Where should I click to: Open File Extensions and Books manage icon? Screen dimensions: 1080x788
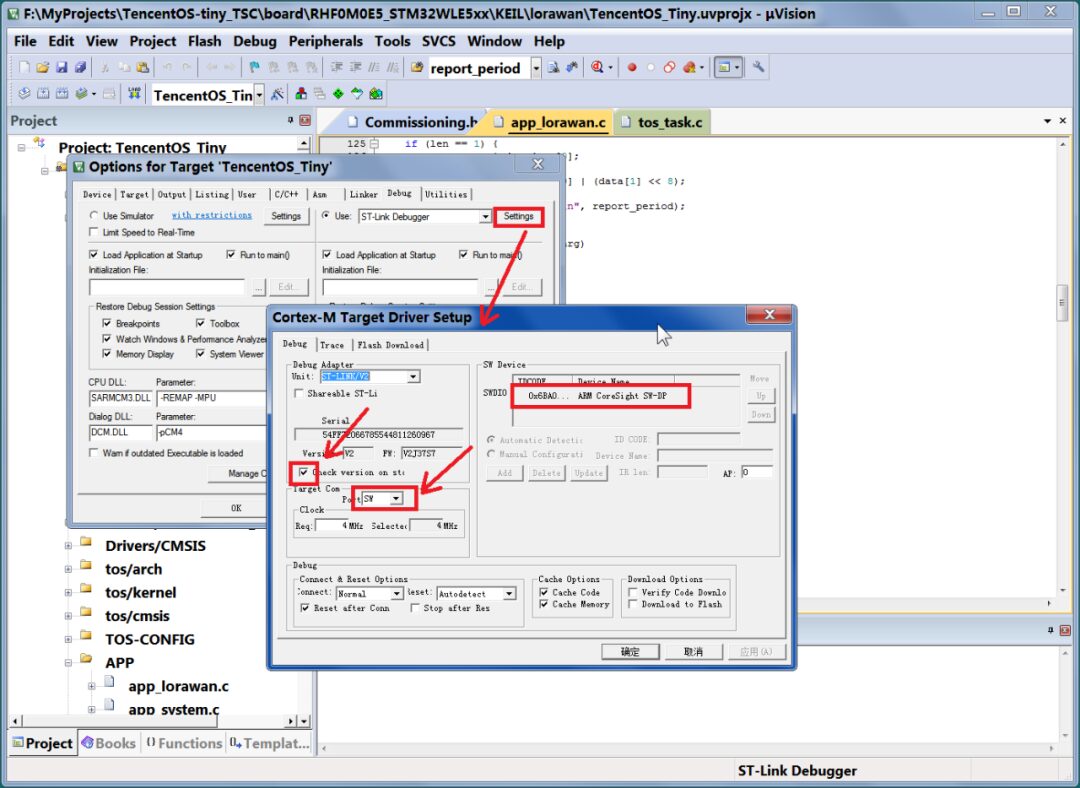[x=301, y=94]
